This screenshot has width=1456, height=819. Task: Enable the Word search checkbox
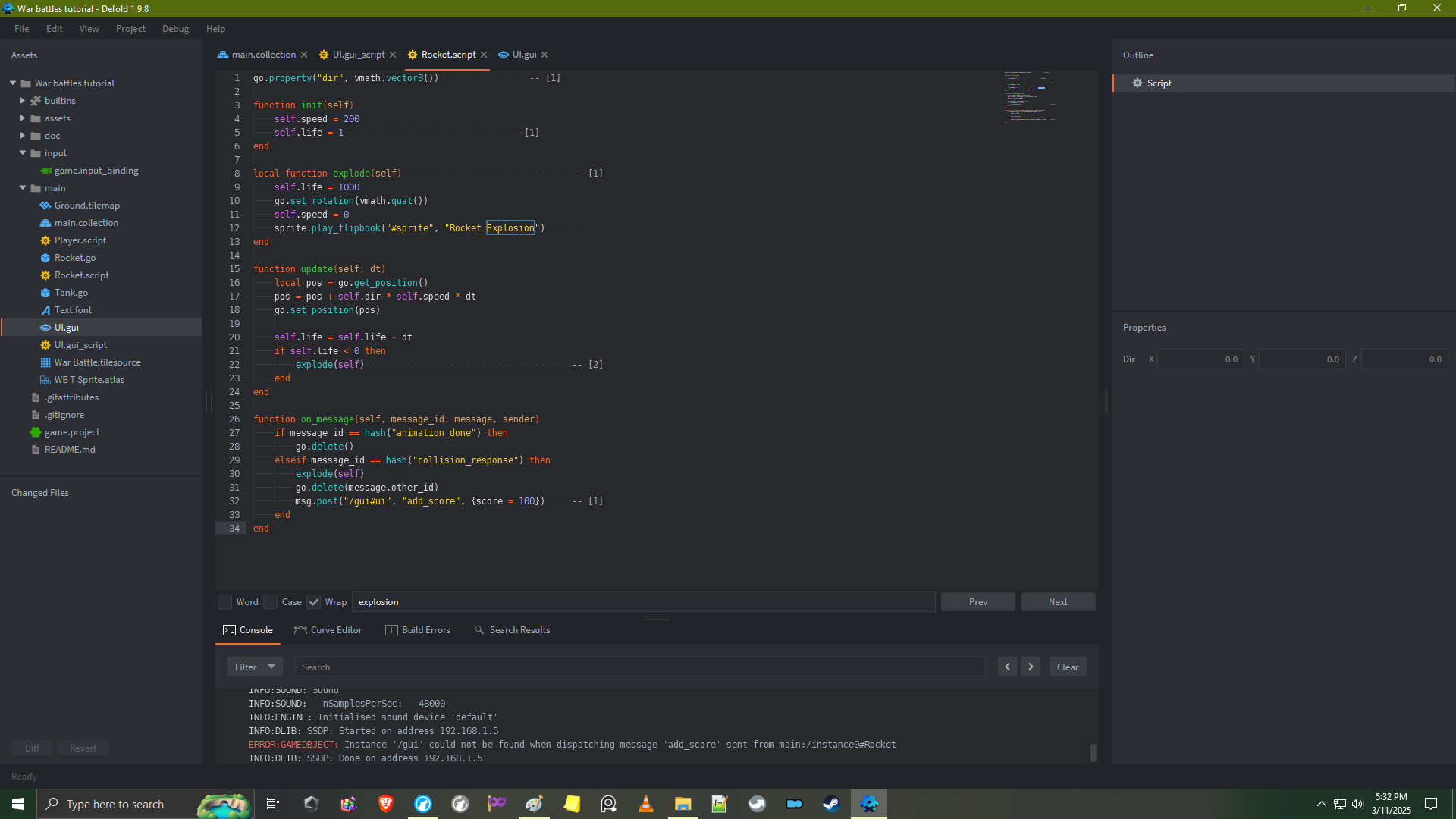point(225,602)
